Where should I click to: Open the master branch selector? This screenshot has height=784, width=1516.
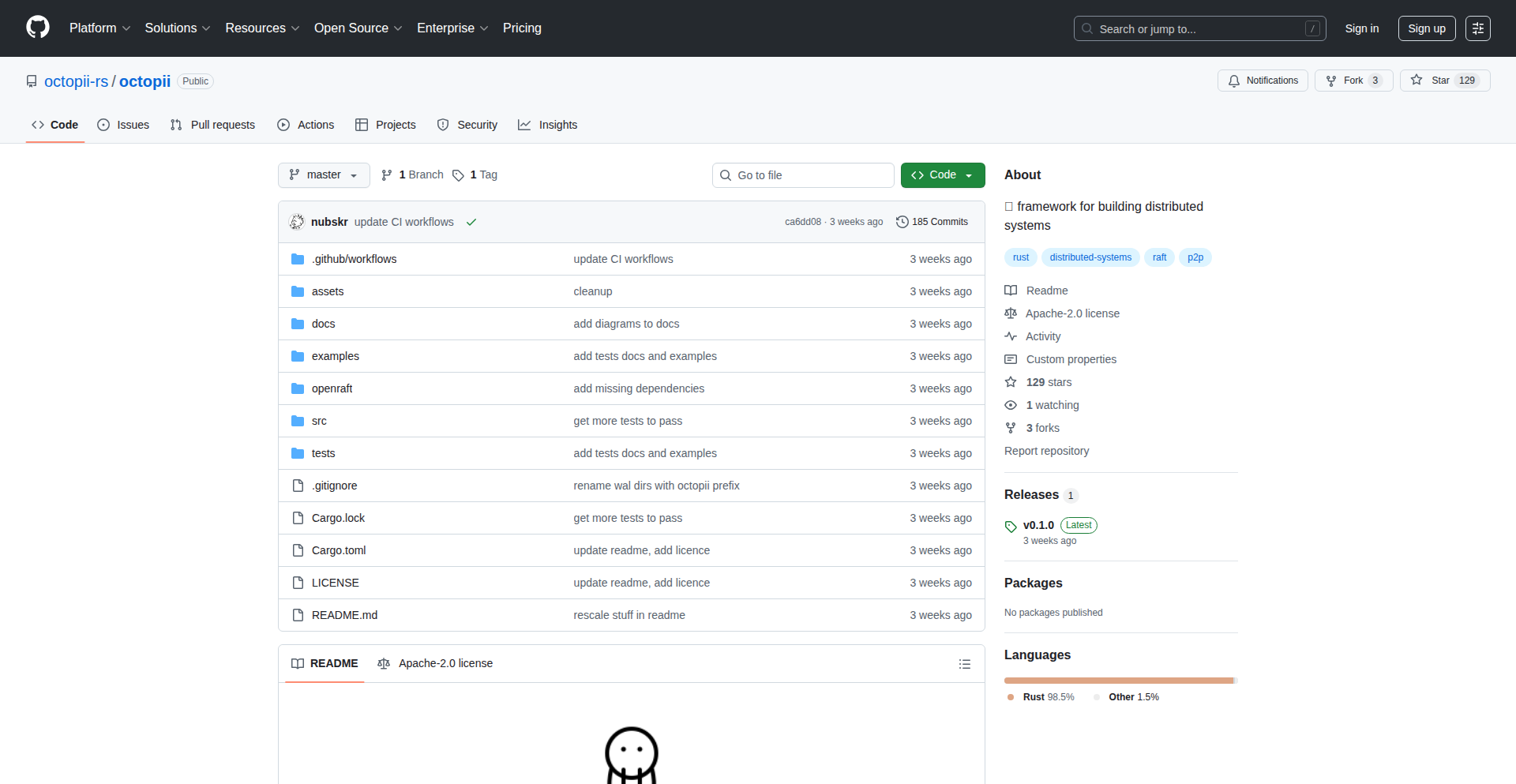click(x=323, y=174)
